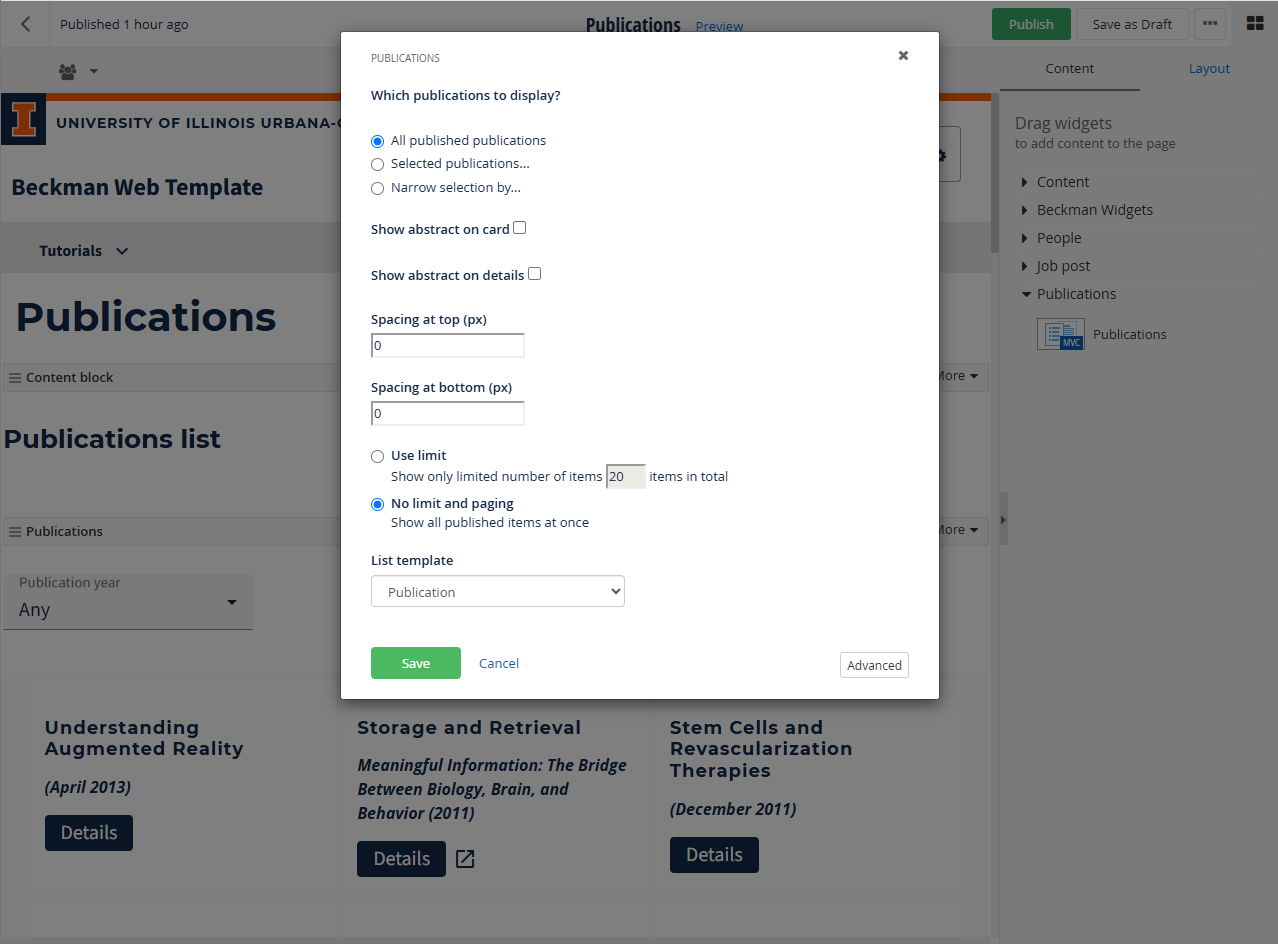
Task: Switch to the Layout tab
Action: pos(1209,68)
